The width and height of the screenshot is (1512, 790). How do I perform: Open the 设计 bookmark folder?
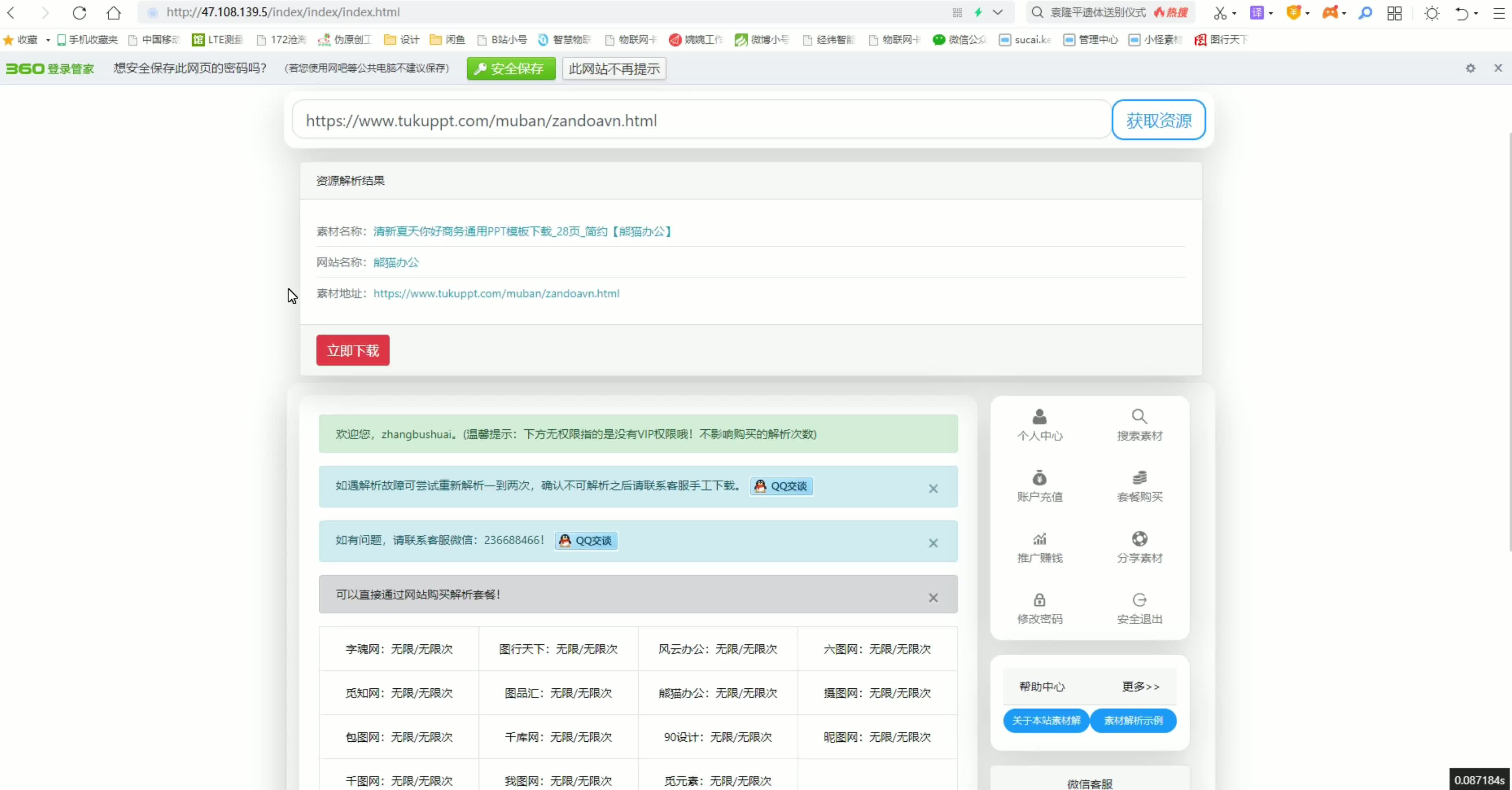401,39
